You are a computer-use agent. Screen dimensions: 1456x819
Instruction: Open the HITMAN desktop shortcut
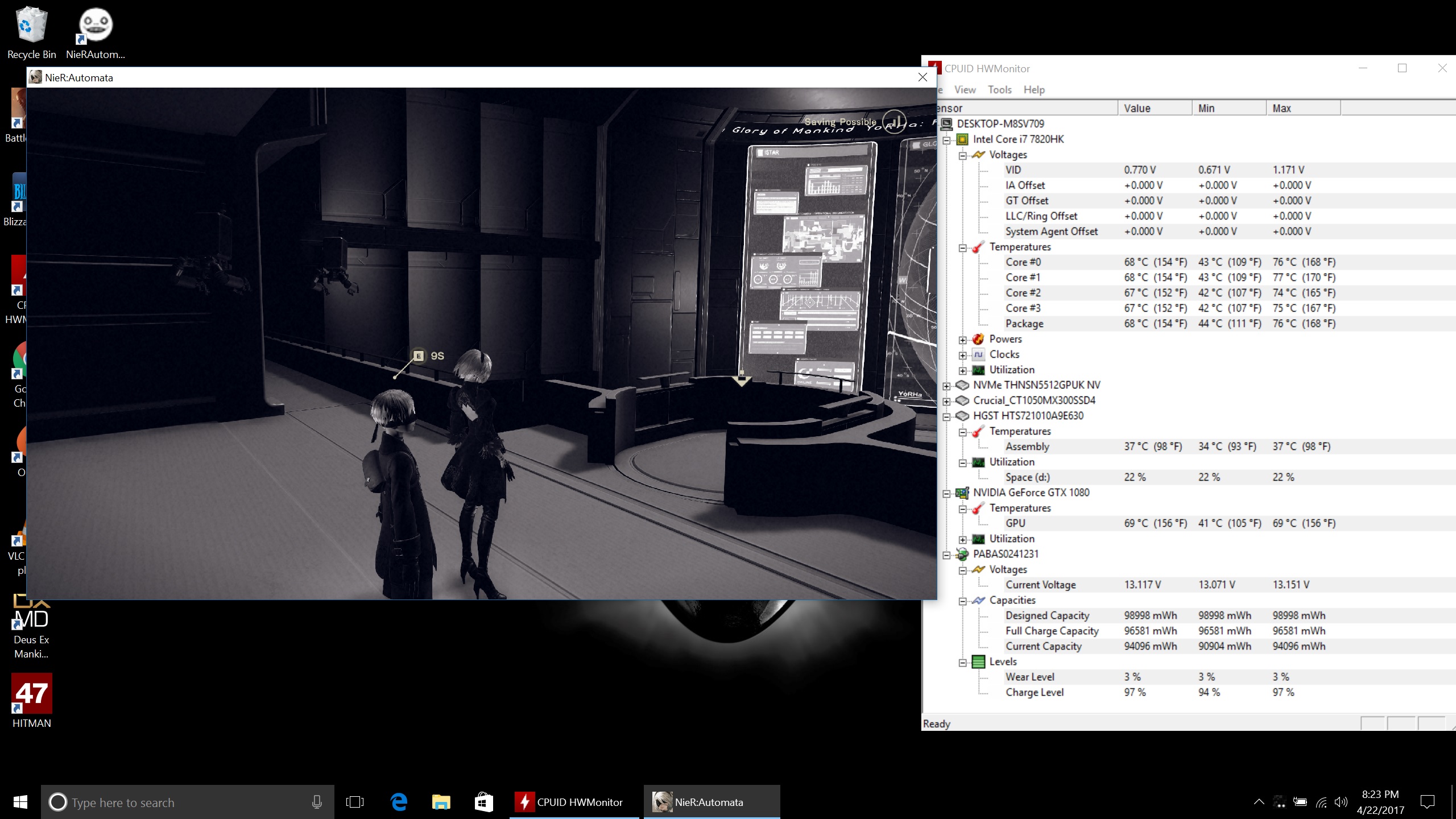tap(32, 701)
